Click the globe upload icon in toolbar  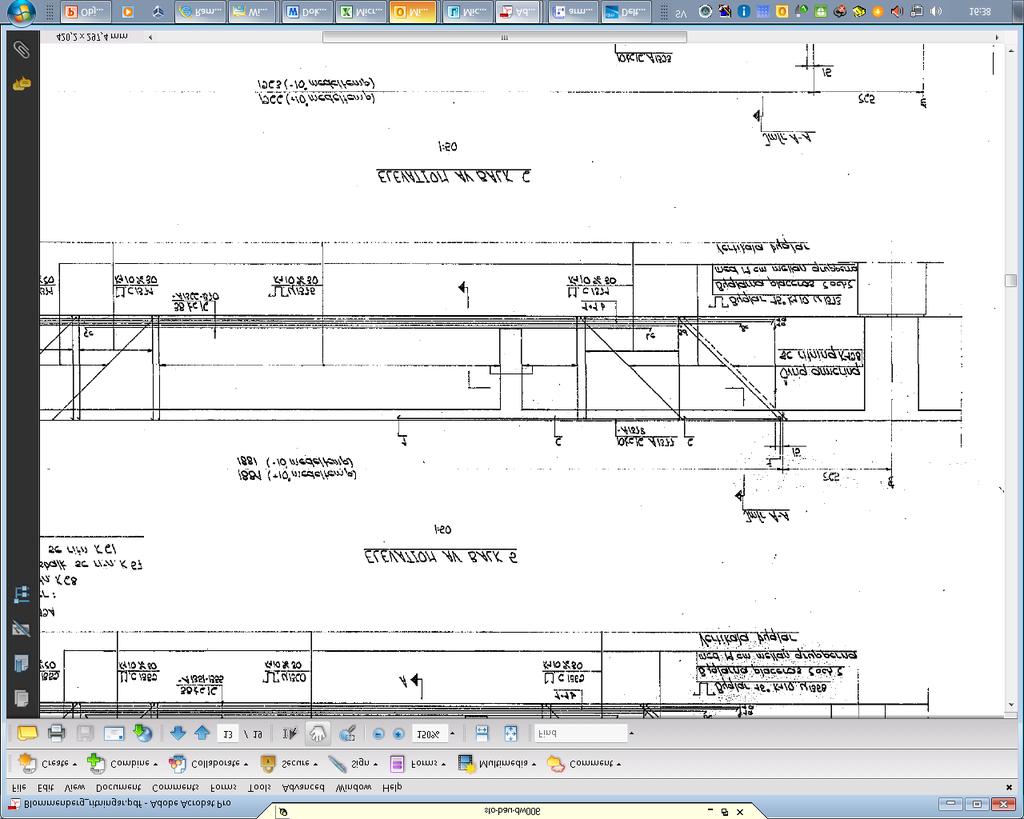tap(142, 733)
